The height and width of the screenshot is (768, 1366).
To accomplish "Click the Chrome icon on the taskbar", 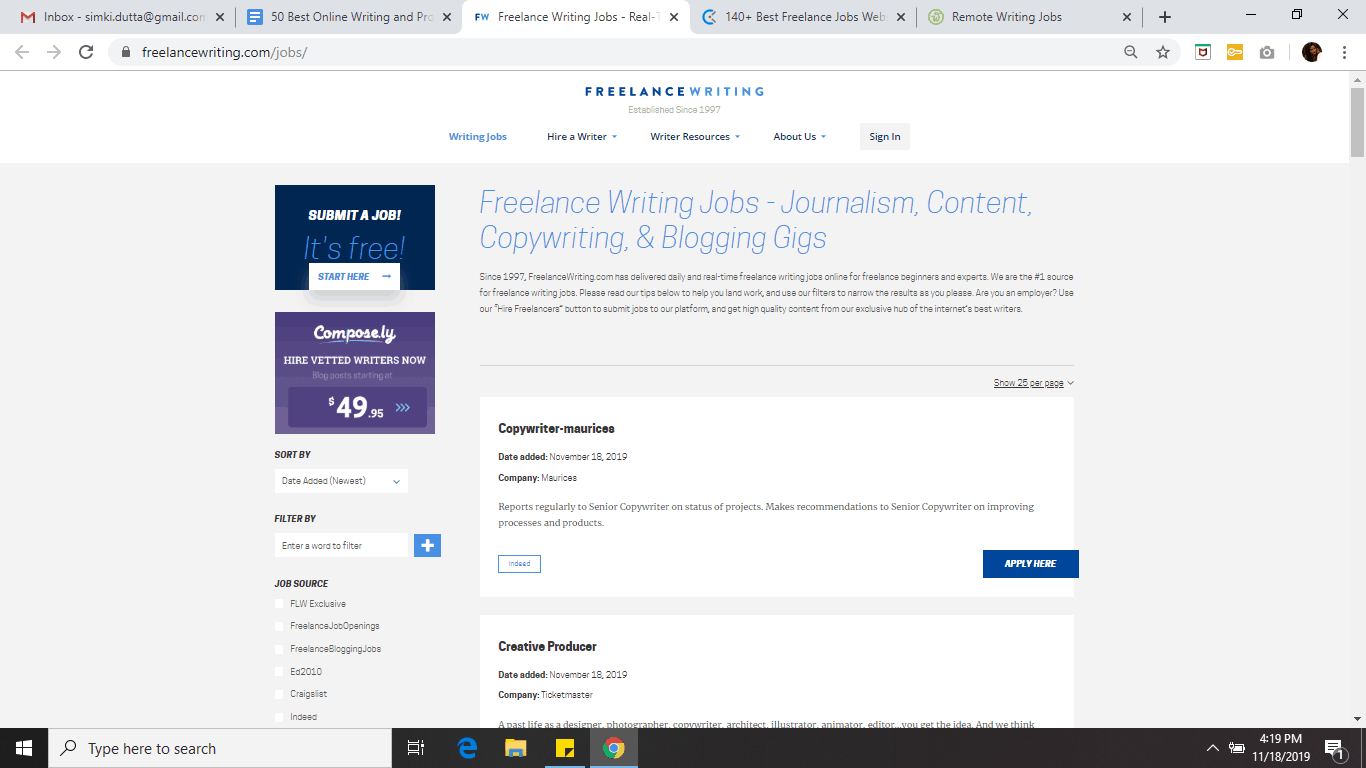I will 614,748.
